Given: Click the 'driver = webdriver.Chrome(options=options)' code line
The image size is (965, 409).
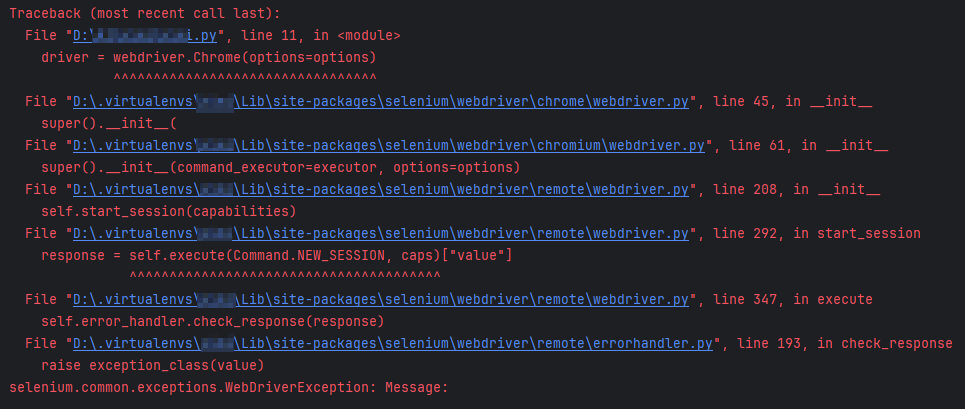Looking at the screenshot, I should [209, 58].
